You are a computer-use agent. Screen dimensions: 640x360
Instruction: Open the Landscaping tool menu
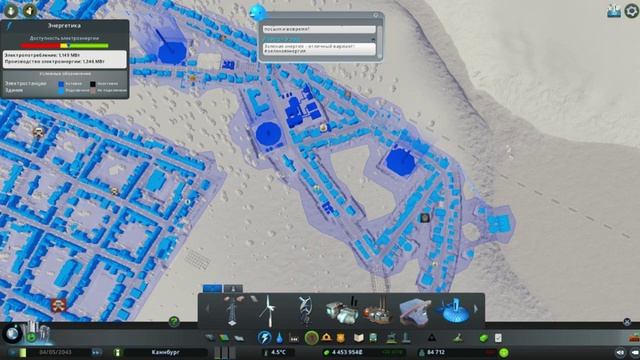458,338
